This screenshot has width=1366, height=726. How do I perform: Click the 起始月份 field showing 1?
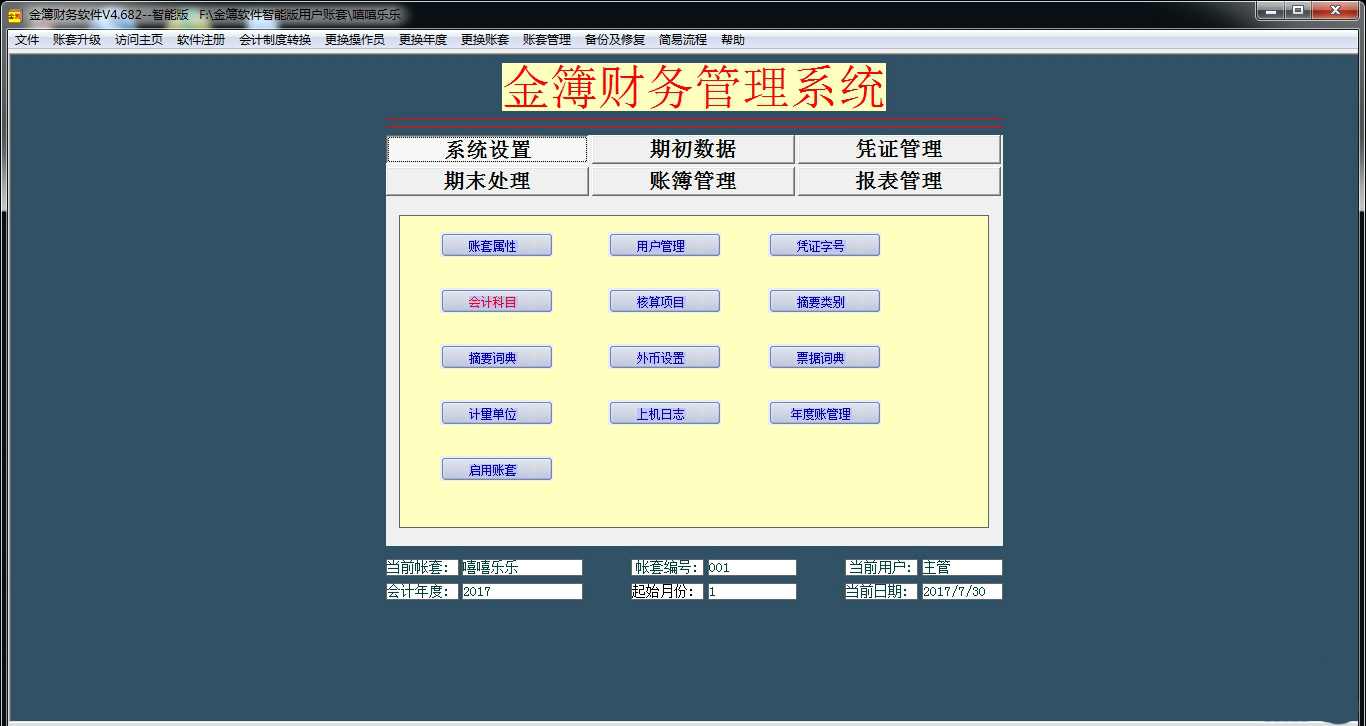point(752,591)
